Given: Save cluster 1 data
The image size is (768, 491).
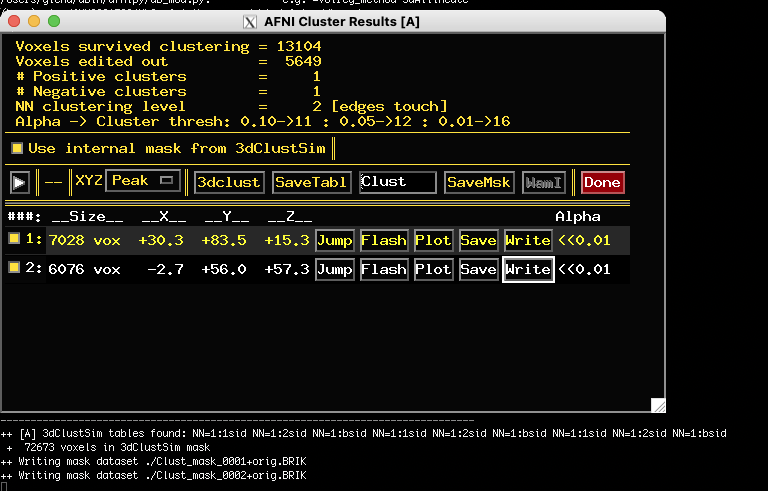Looking at the screenshot, I should click(479, 241).
